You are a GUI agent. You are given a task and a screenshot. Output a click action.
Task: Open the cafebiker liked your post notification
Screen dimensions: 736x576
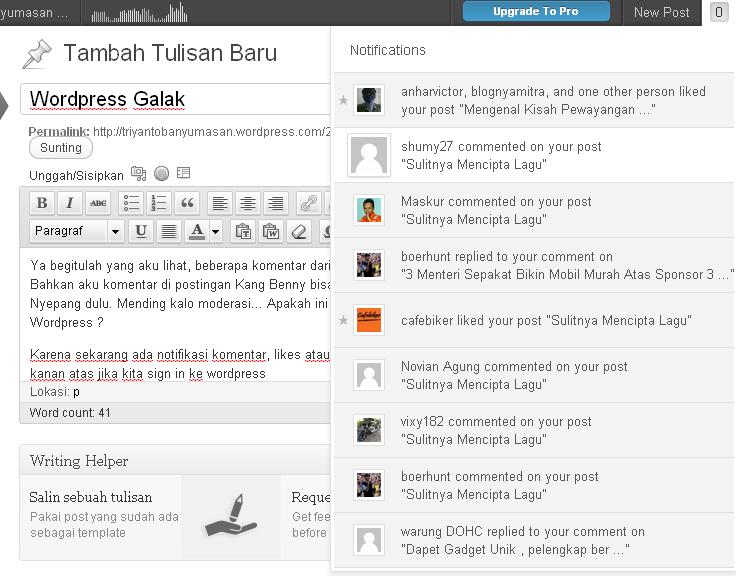click(x=545, y=321)
